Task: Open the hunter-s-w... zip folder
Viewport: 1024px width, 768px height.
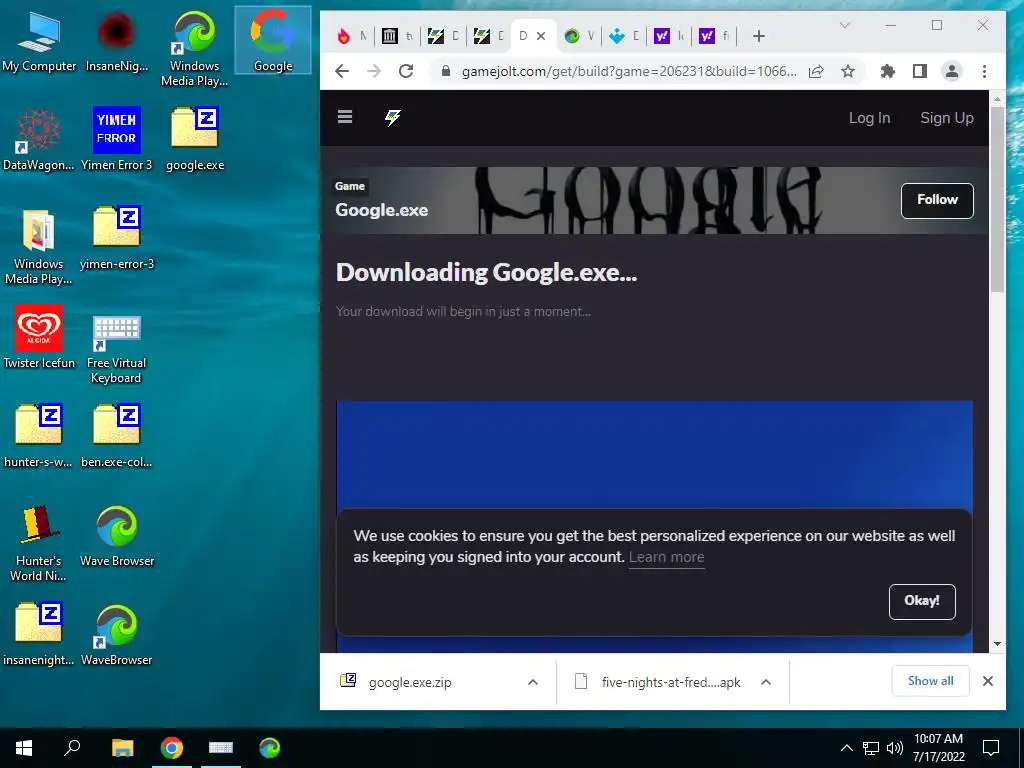Action: click(x=39, y=436)
